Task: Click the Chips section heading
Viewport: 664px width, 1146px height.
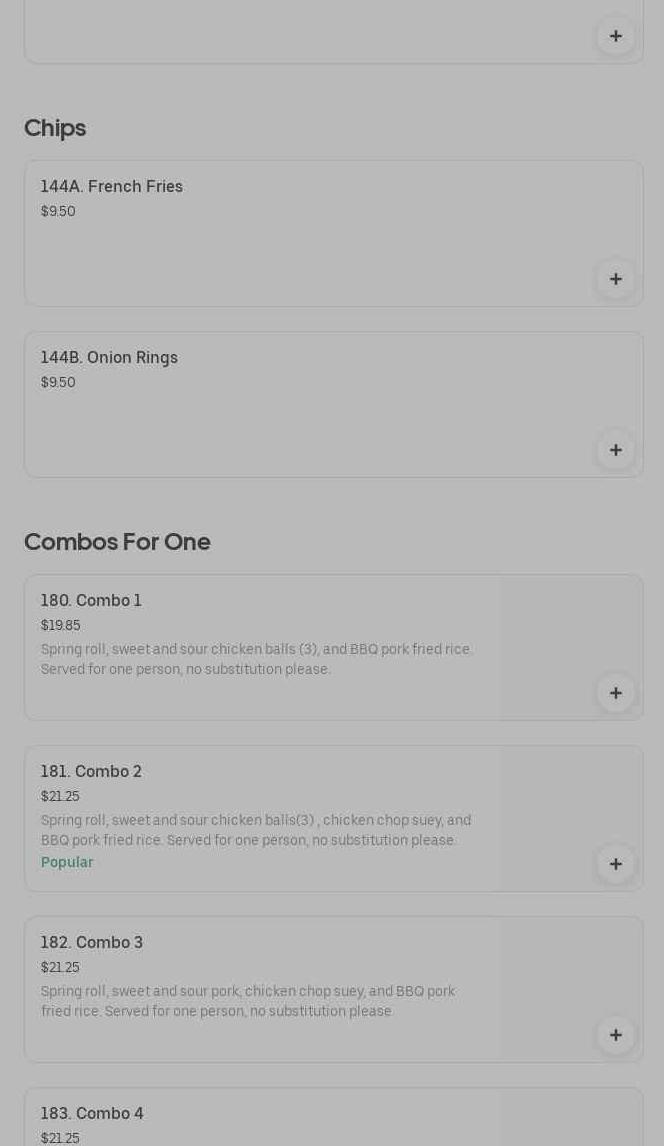Action: click(55, 128)
